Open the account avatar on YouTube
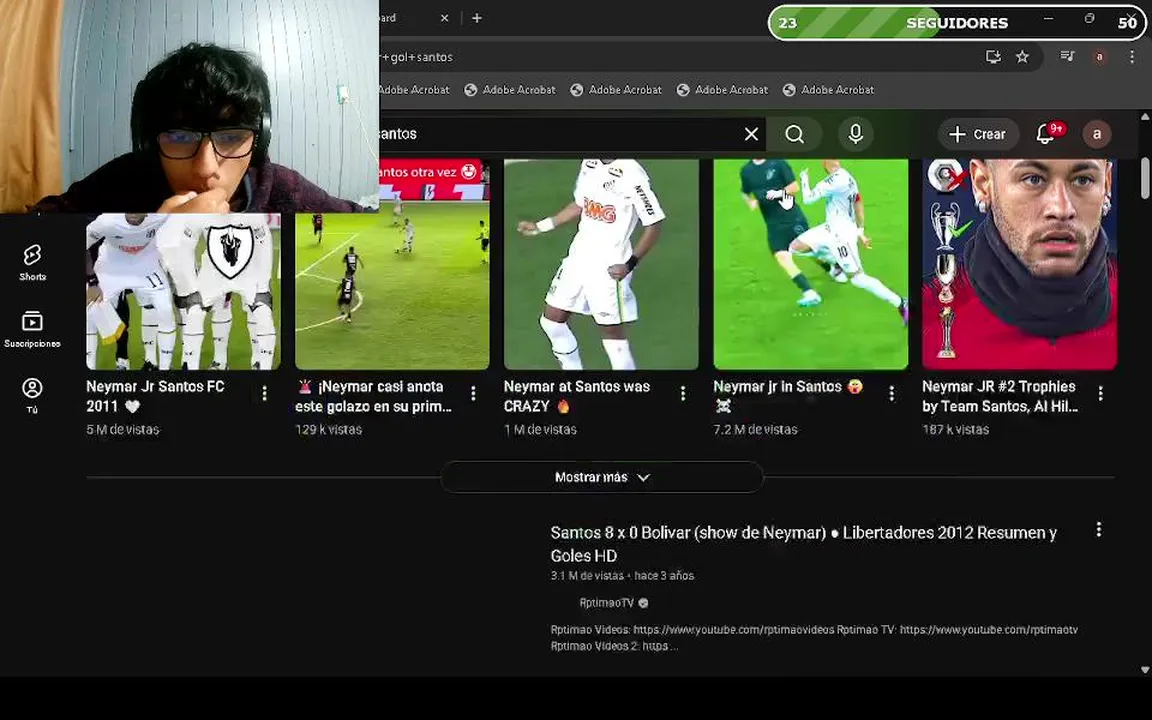Viewport: 1152px width, 720px height. tap(1097, 134)
